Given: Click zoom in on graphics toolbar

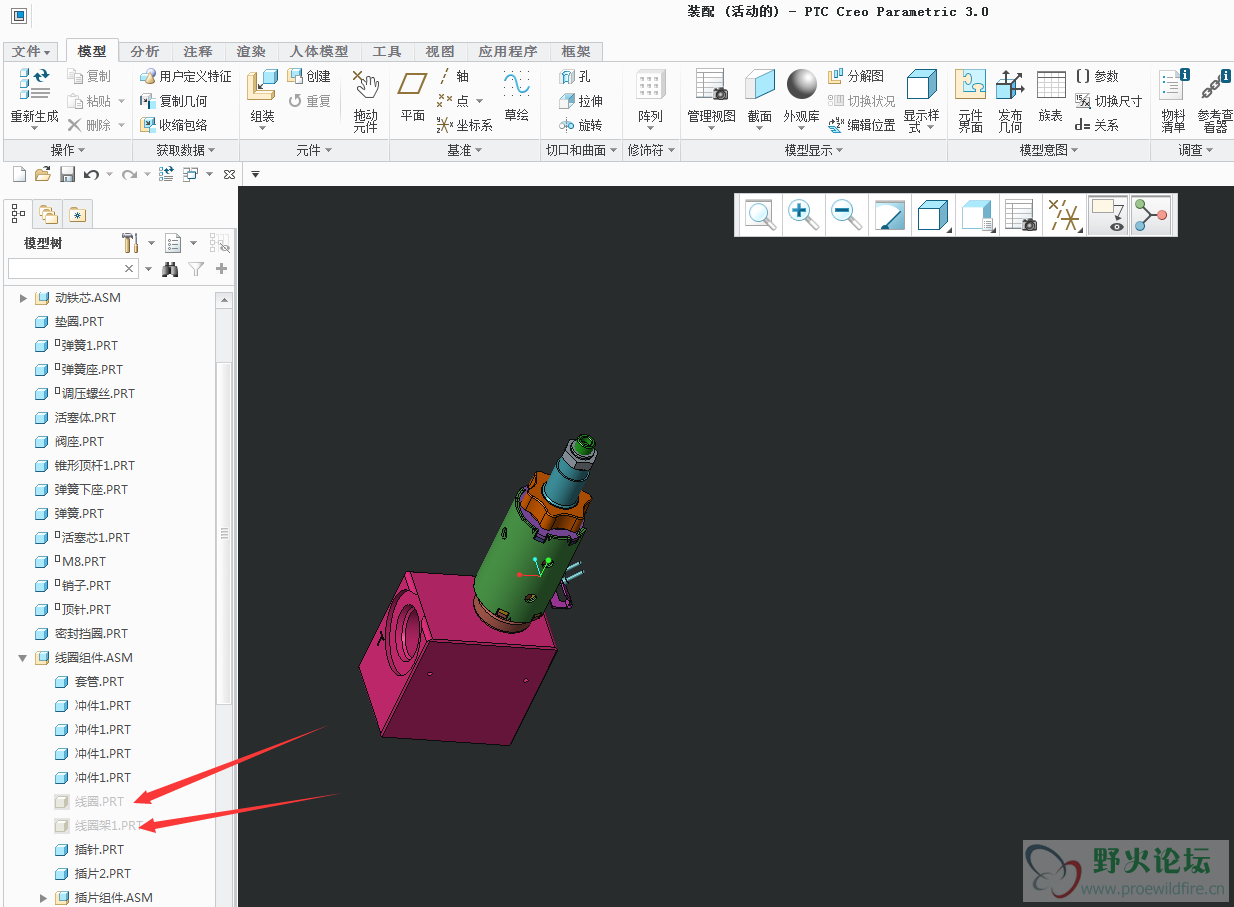Looking at the screenshot, I should coord(803,215).
